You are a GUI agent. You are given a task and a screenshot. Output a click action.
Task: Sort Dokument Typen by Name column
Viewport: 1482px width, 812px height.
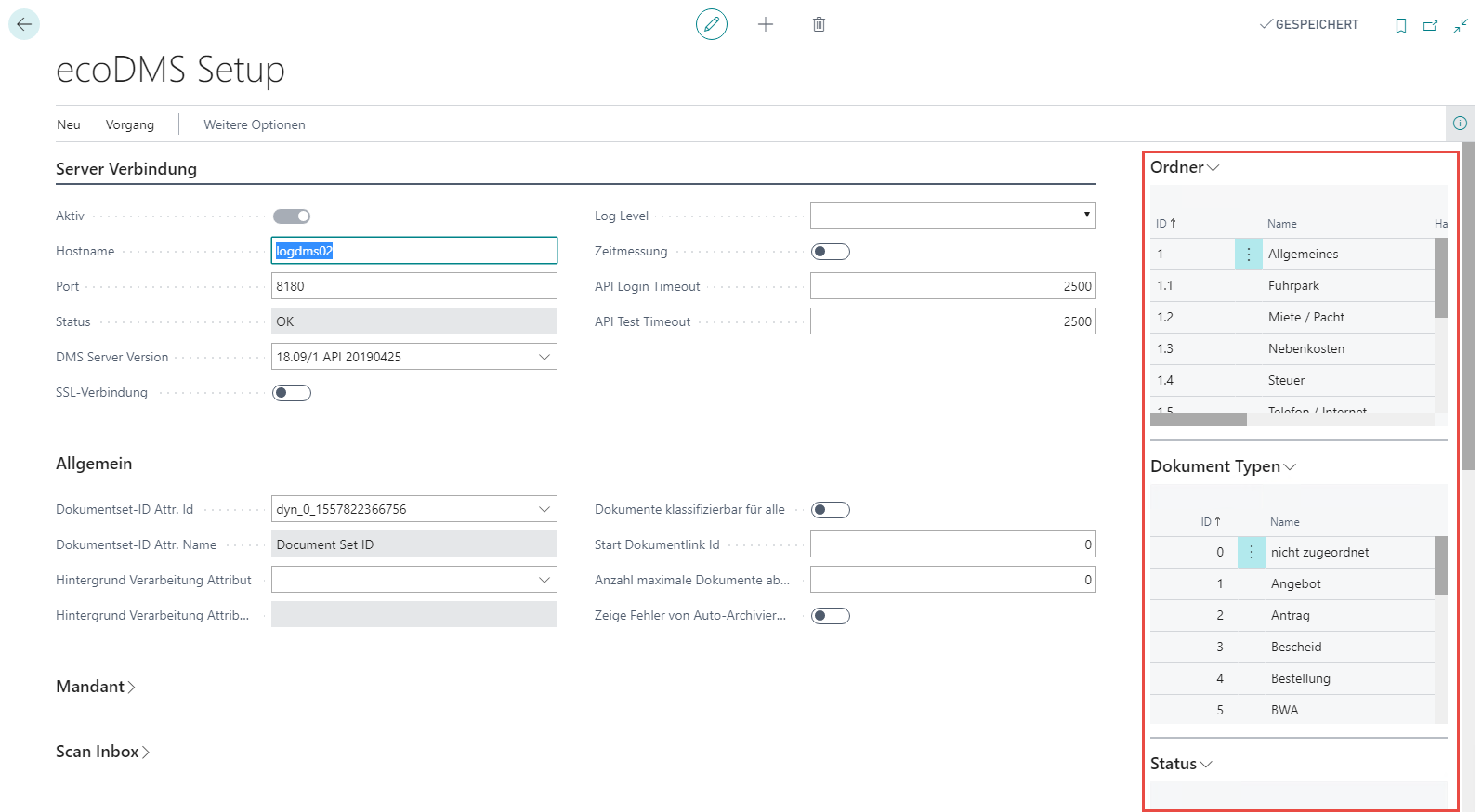(x=1285, y=522)
